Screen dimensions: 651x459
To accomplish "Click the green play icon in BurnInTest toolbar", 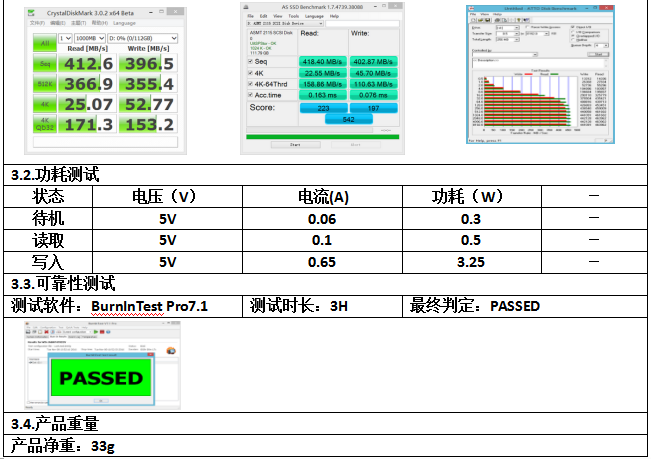I will pos(96,332).
